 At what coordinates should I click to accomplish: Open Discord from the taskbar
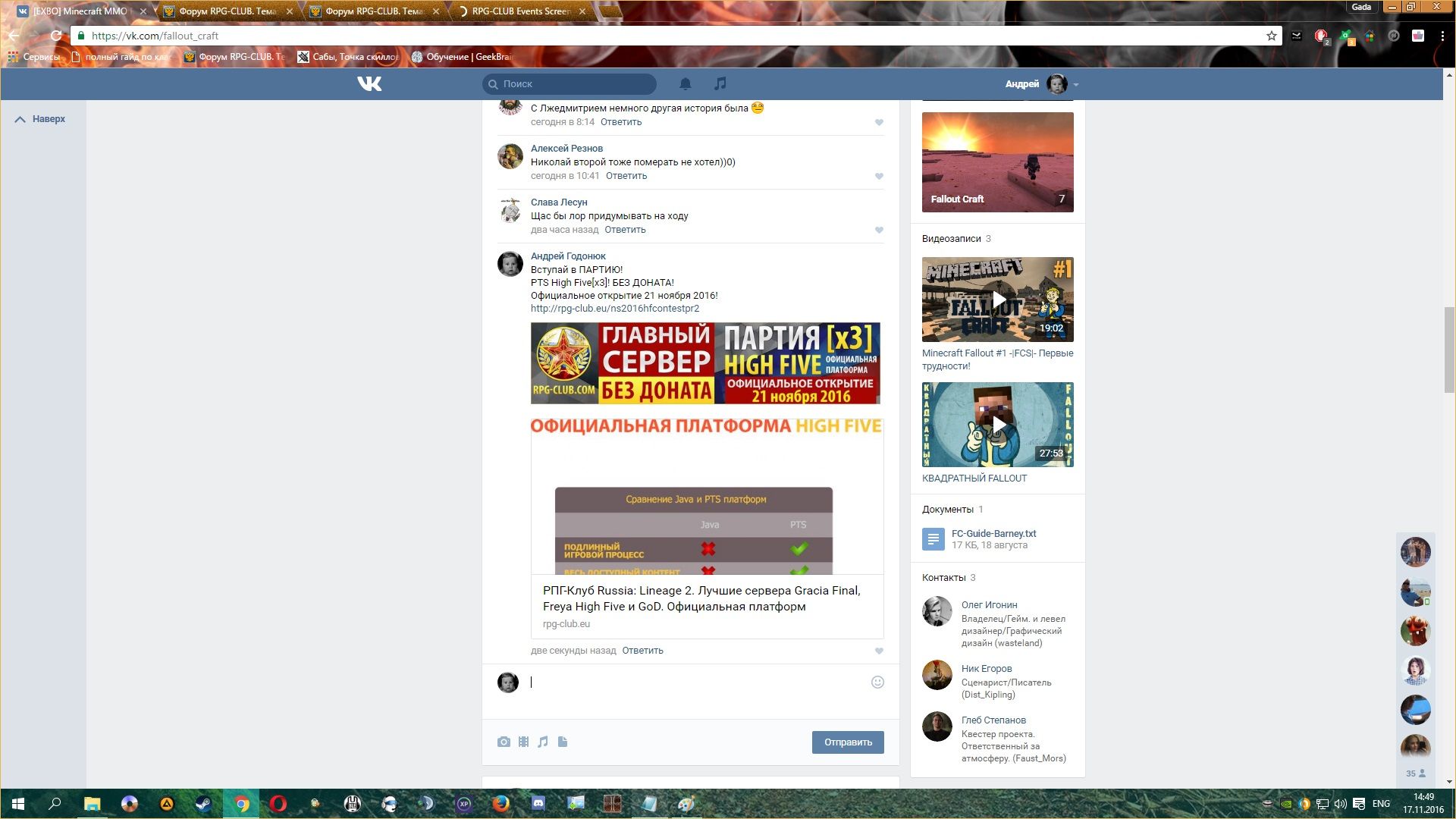click(538, 804)
